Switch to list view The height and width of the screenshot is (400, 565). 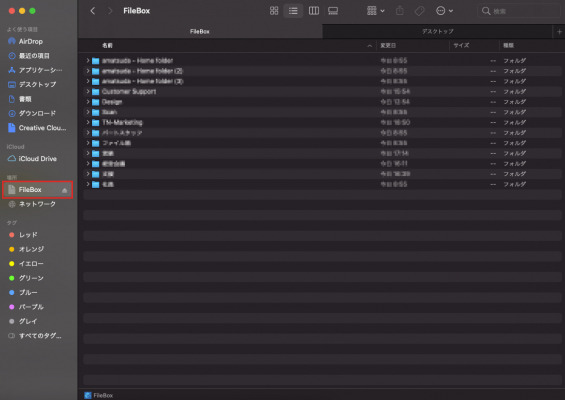[293, 11]
